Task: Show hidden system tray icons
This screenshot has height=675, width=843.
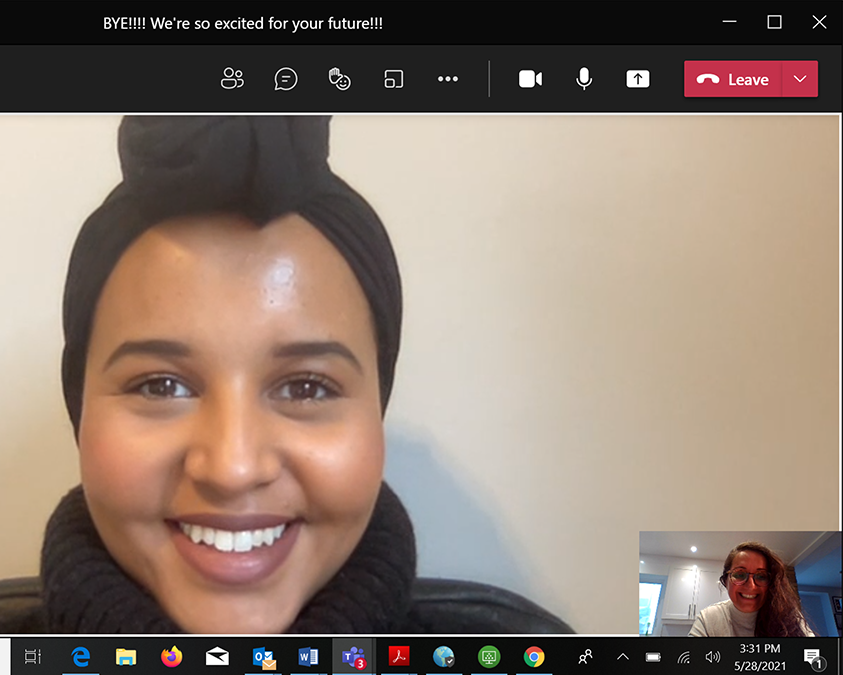Action: click(x=623, y=656)
